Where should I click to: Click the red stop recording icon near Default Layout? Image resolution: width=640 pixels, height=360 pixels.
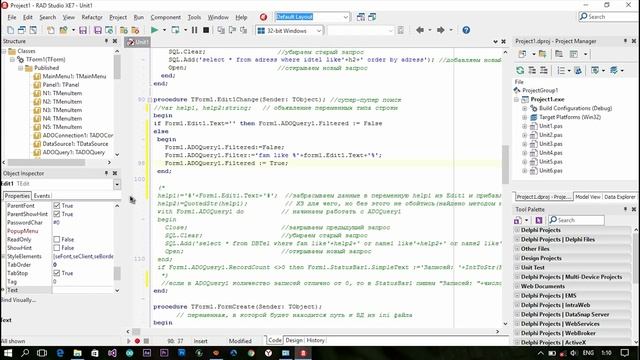pyautogui.click(x=263, y=17)
